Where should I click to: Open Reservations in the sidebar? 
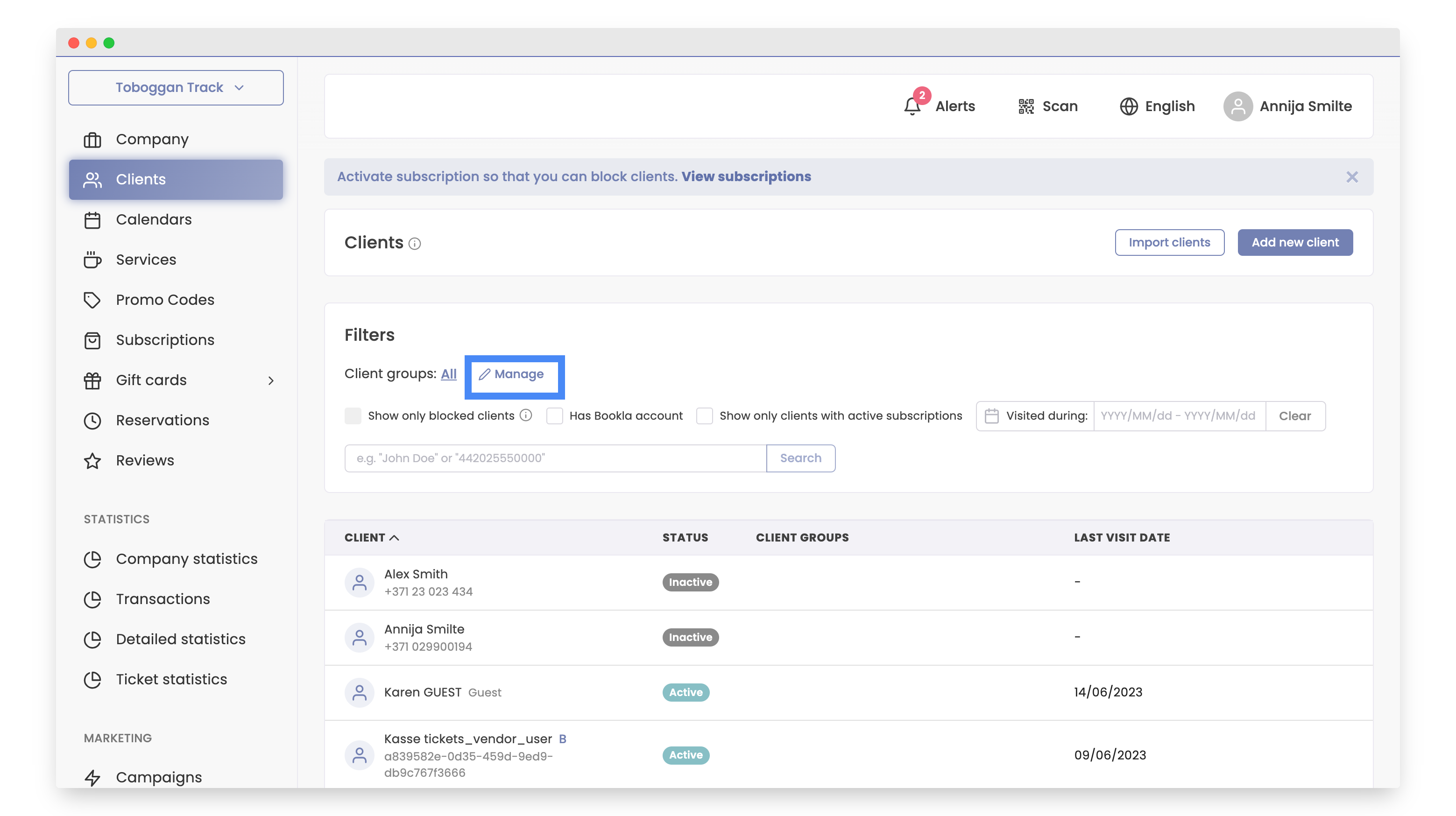tap(162, 420)
